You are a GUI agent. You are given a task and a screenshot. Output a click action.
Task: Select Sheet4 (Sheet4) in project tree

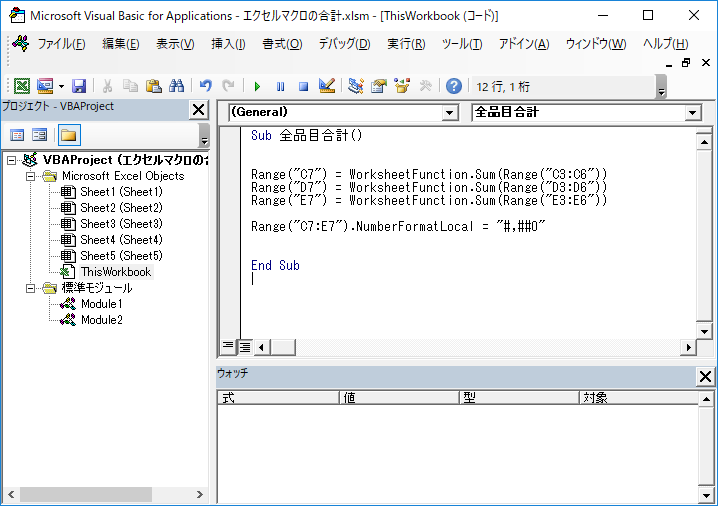coord(121,240)
